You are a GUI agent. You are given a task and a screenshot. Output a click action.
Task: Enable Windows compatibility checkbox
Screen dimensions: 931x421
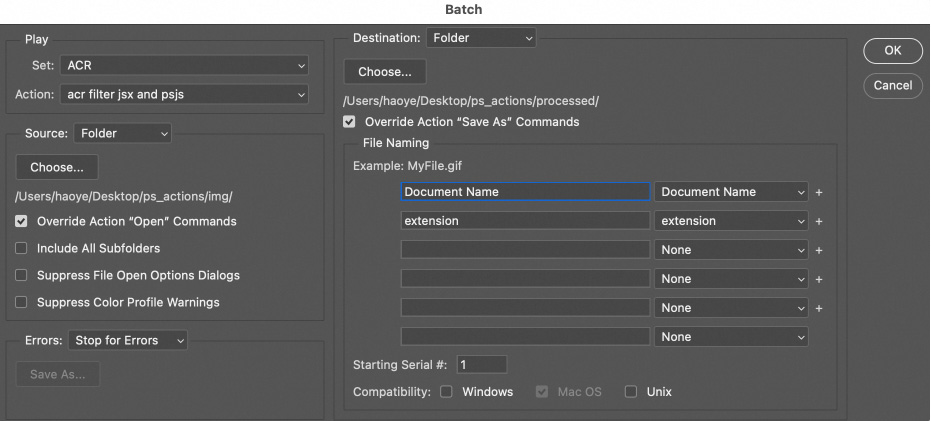(446, 392)
